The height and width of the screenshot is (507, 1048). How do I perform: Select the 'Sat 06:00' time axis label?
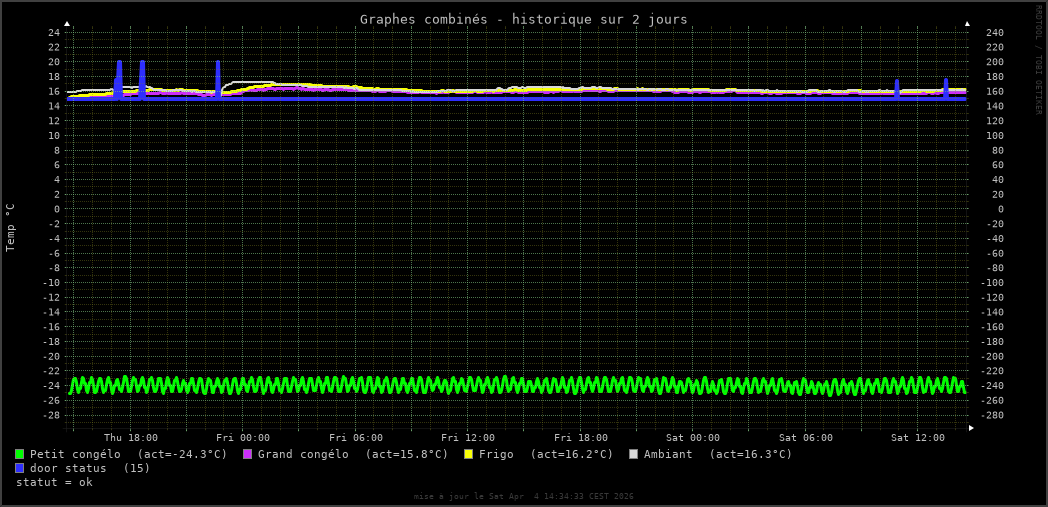coord(806,438)
